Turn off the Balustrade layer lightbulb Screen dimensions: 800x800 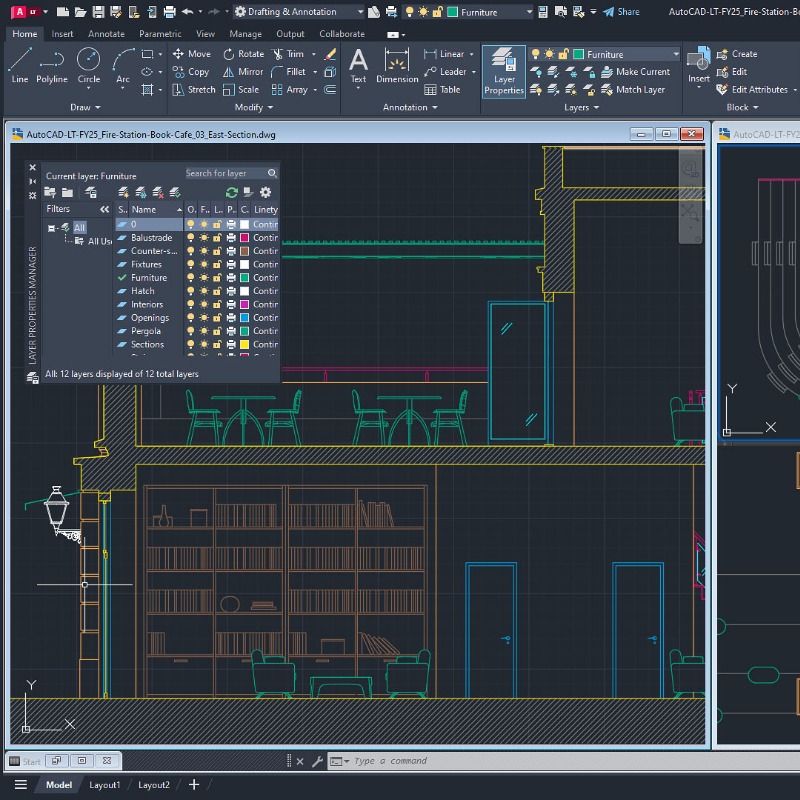190,238
